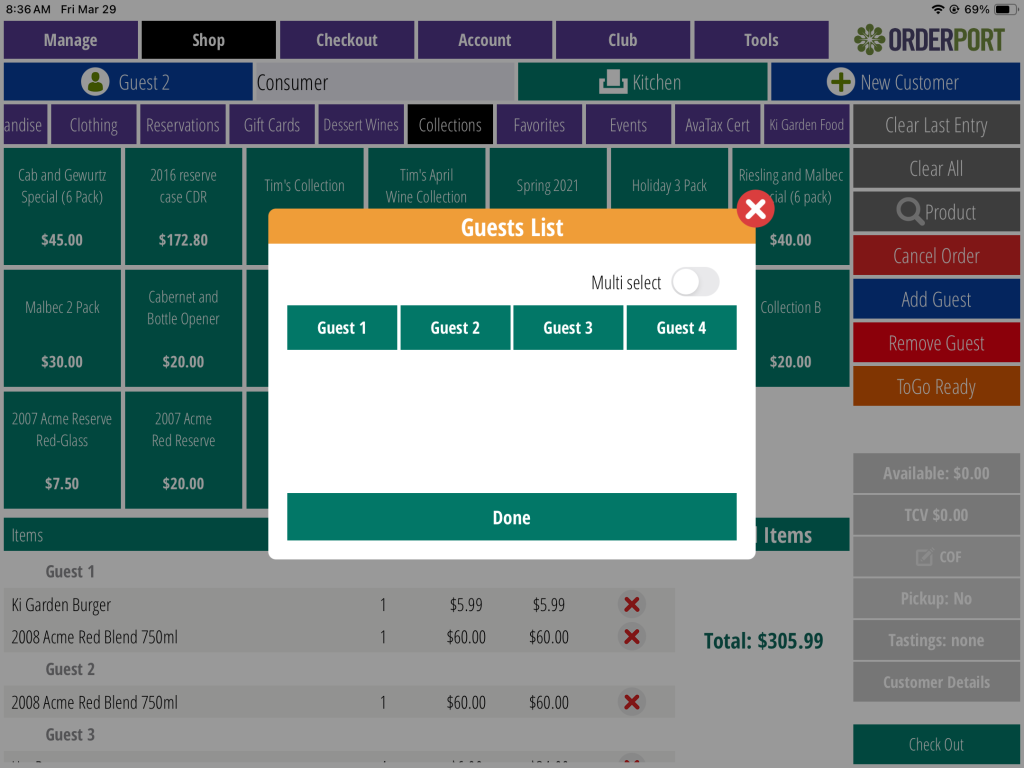Image resolution: width=1024 pixels, height=768 pixels.
Task: Click the Remove Guest button
Action: 936,343
